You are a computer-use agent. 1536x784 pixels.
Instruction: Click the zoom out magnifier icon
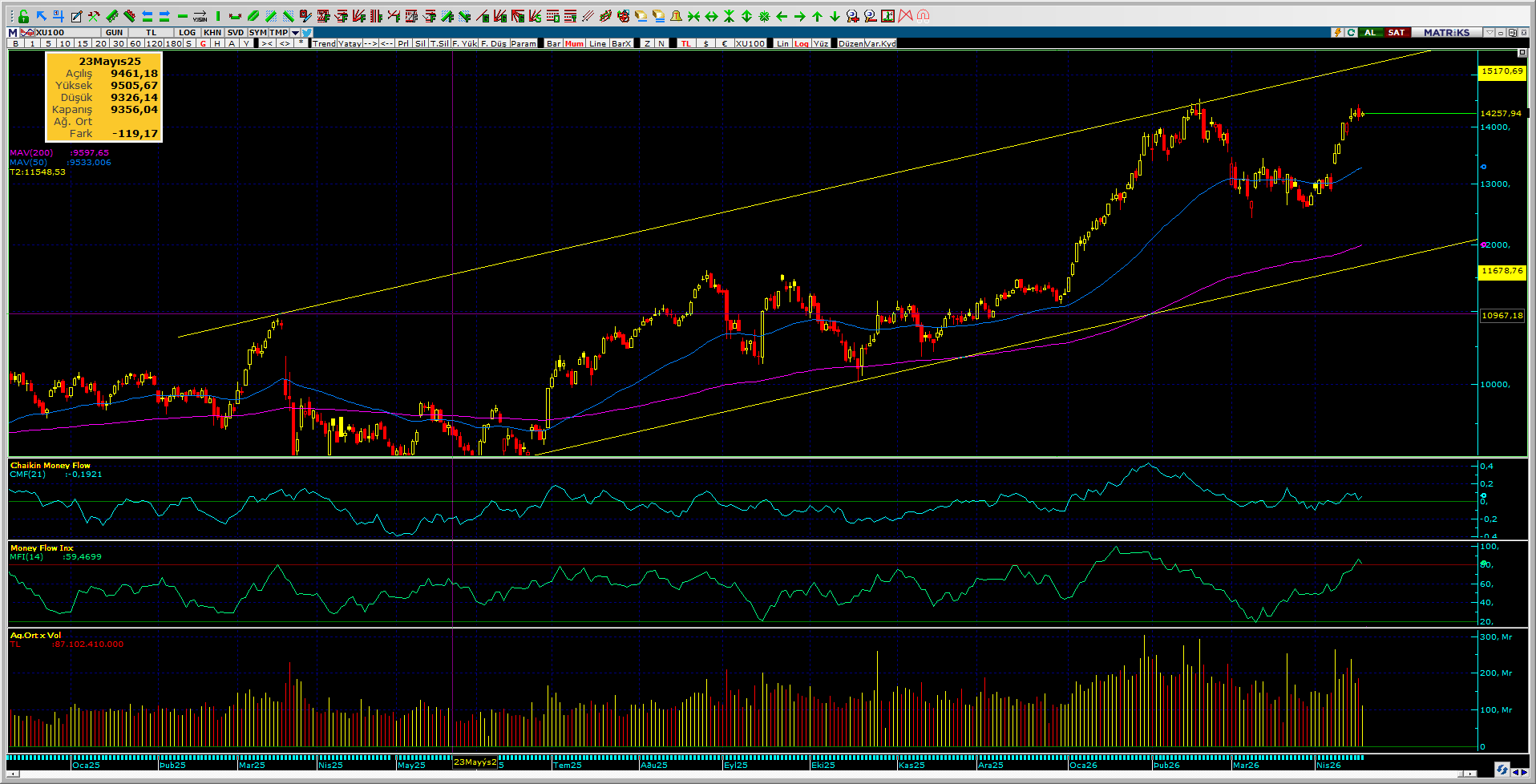click(x=870, y=16)
